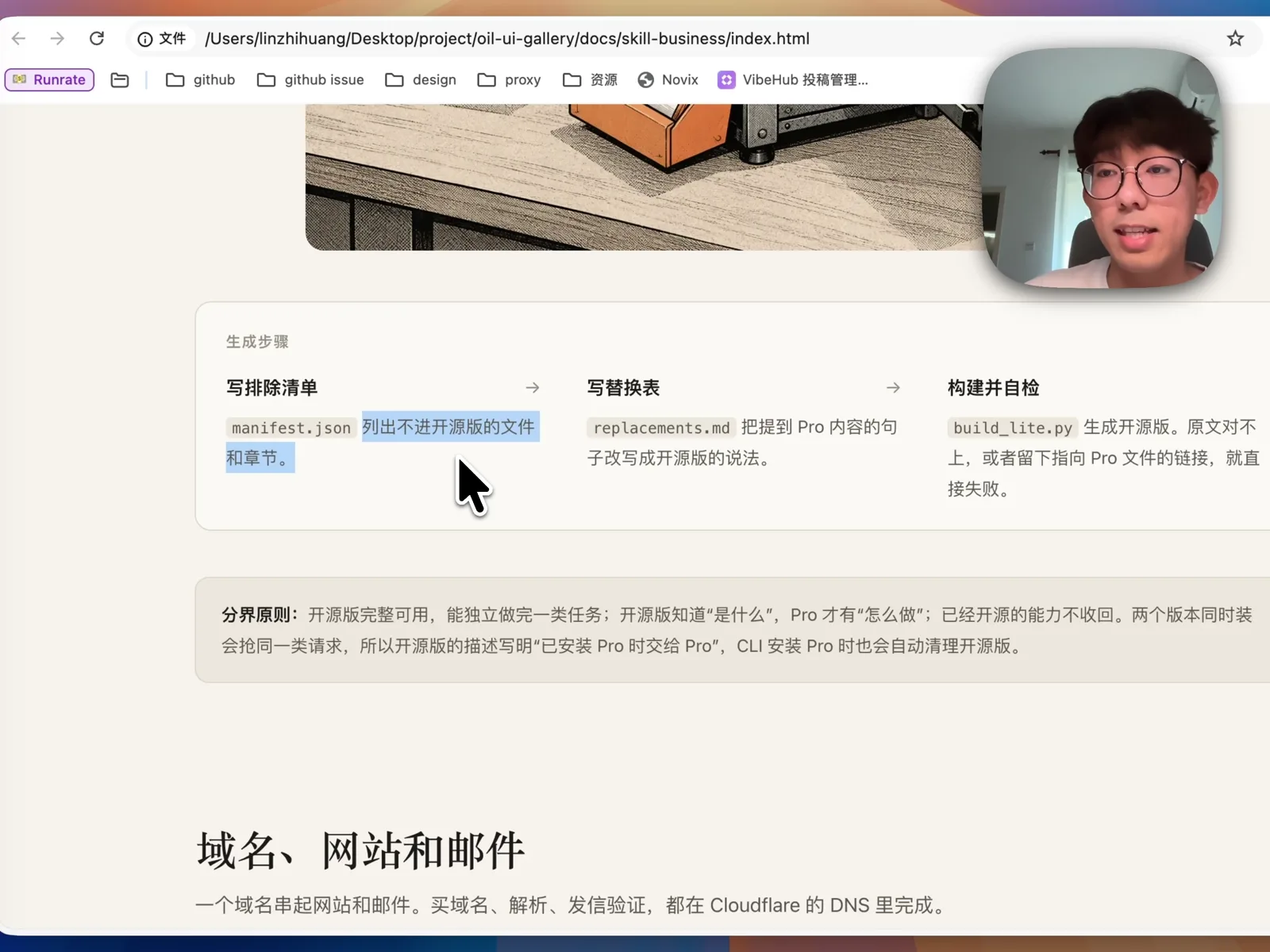1270x952 pixels.
Task: Click the arrow after 写排除清单
Action: [x=533, y=388]
